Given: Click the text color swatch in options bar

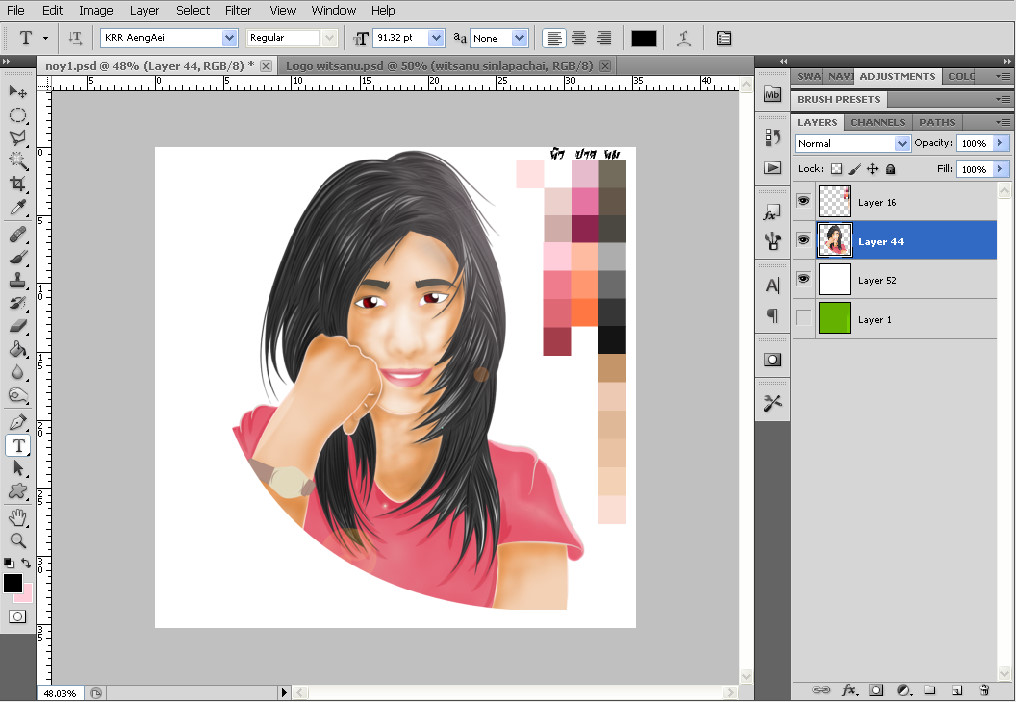Looking at the screenshot, I should [643, 38].
